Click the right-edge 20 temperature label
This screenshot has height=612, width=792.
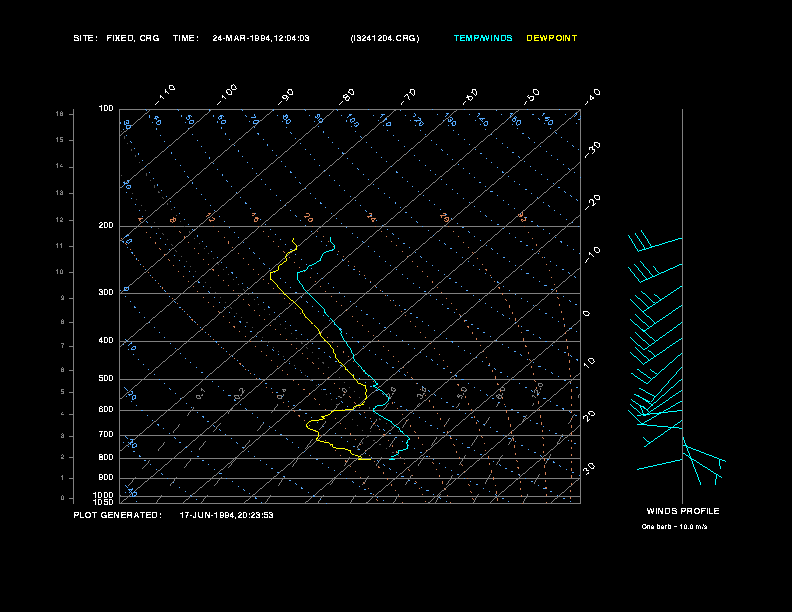[589, 416]
